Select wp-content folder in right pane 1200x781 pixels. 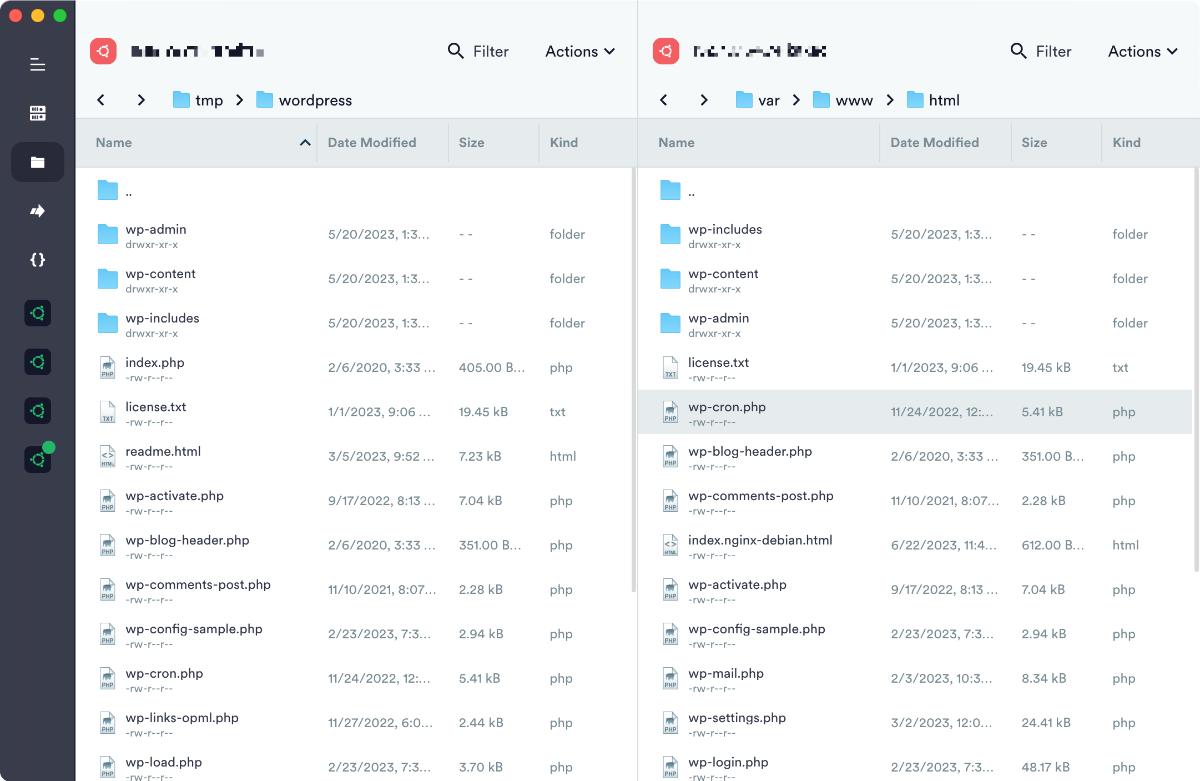[915, 279]
